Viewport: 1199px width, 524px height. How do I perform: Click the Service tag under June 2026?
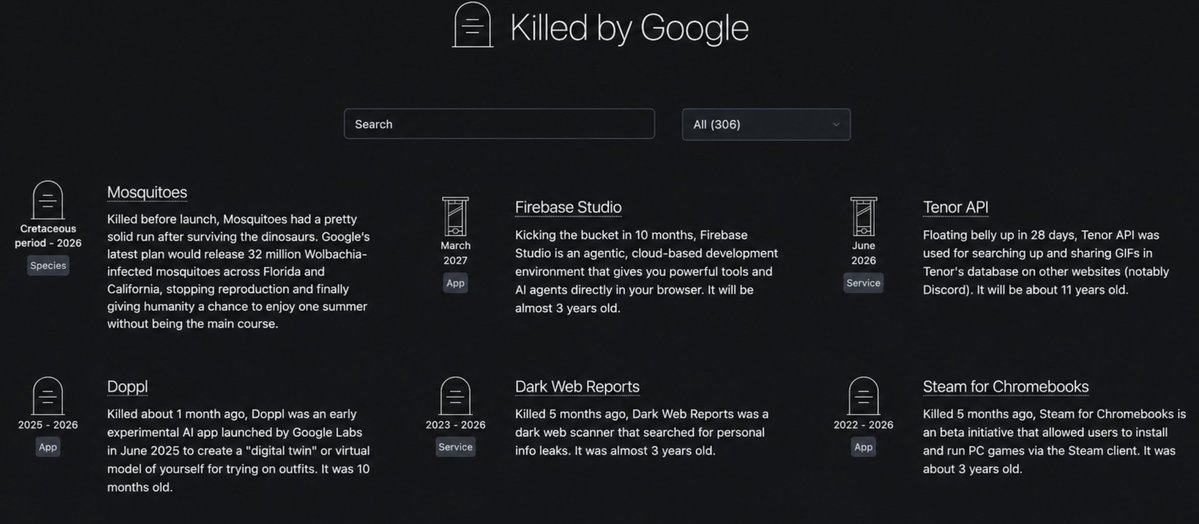pos(863,283)
